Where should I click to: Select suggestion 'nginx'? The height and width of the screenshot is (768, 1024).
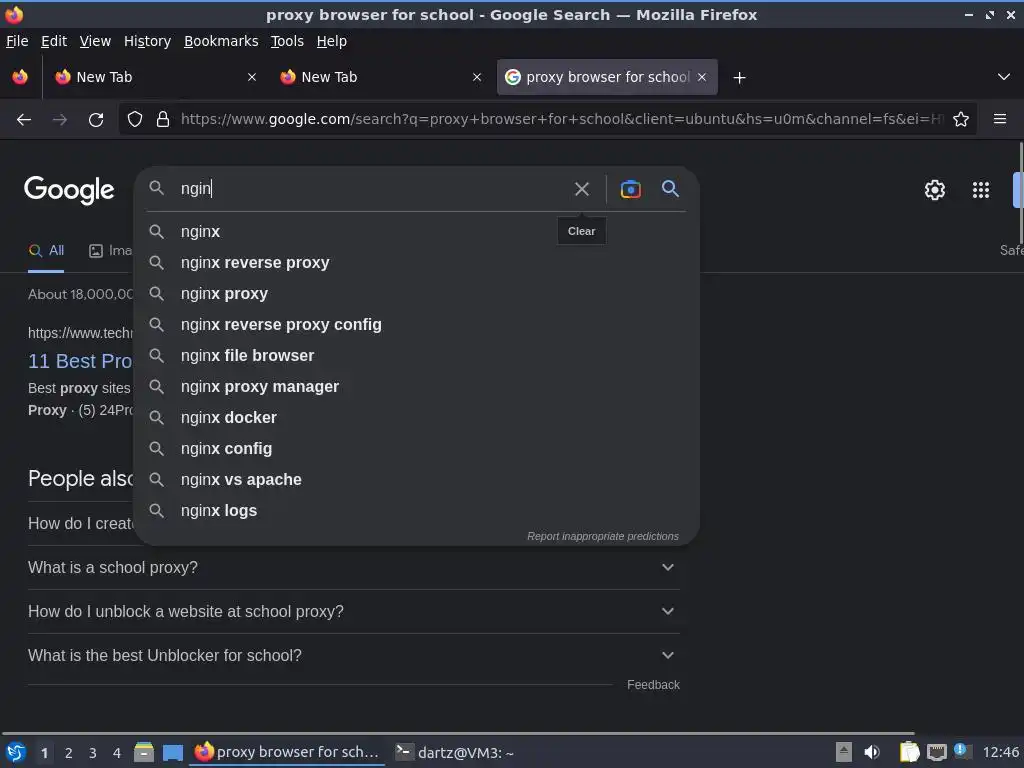tap(416, 232)
